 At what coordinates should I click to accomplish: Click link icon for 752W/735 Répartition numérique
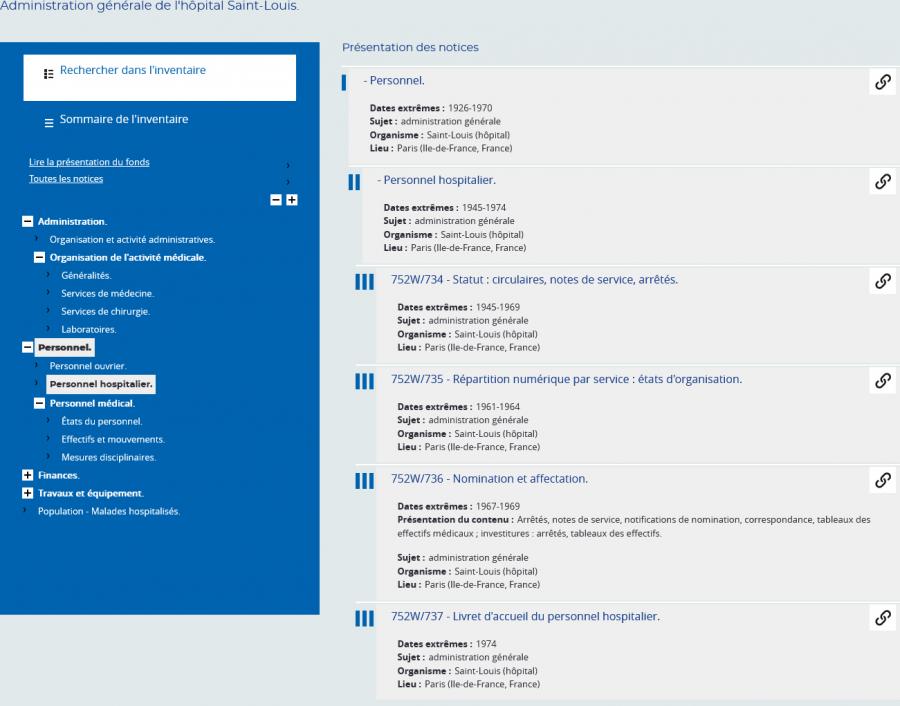tap(883, 381)
